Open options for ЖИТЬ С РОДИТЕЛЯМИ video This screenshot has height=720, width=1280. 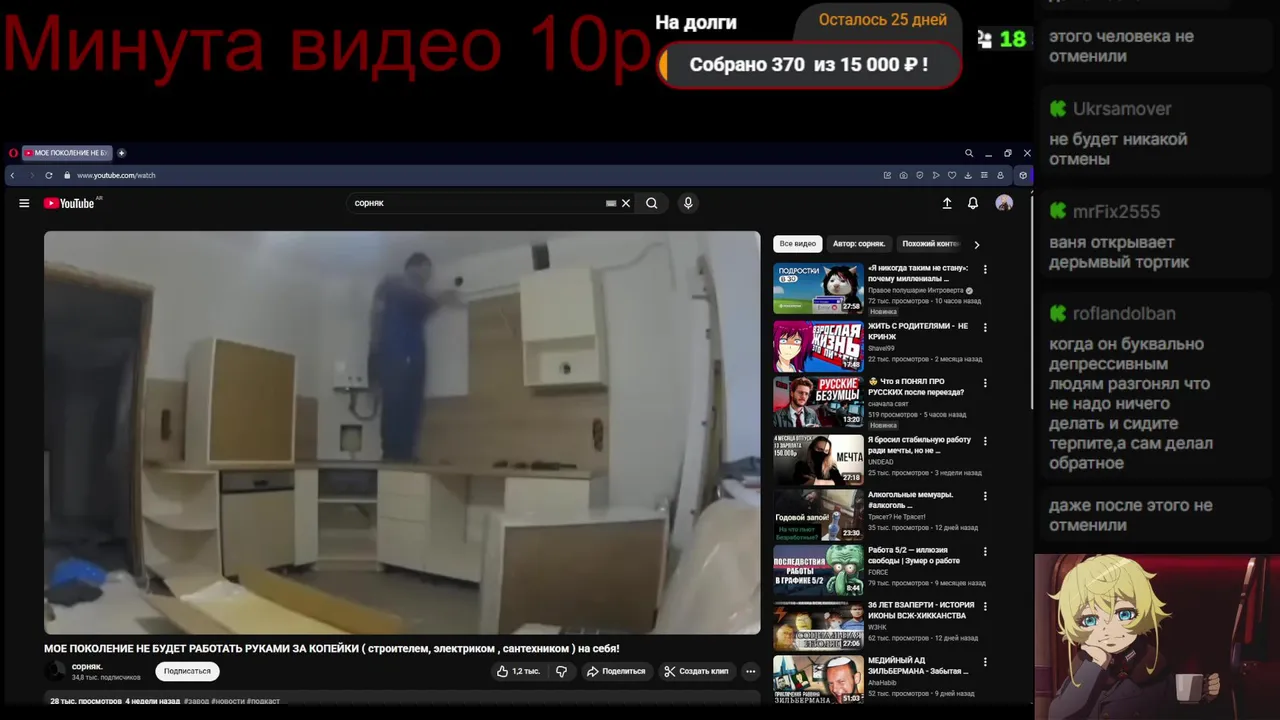[x=985, y=327]
